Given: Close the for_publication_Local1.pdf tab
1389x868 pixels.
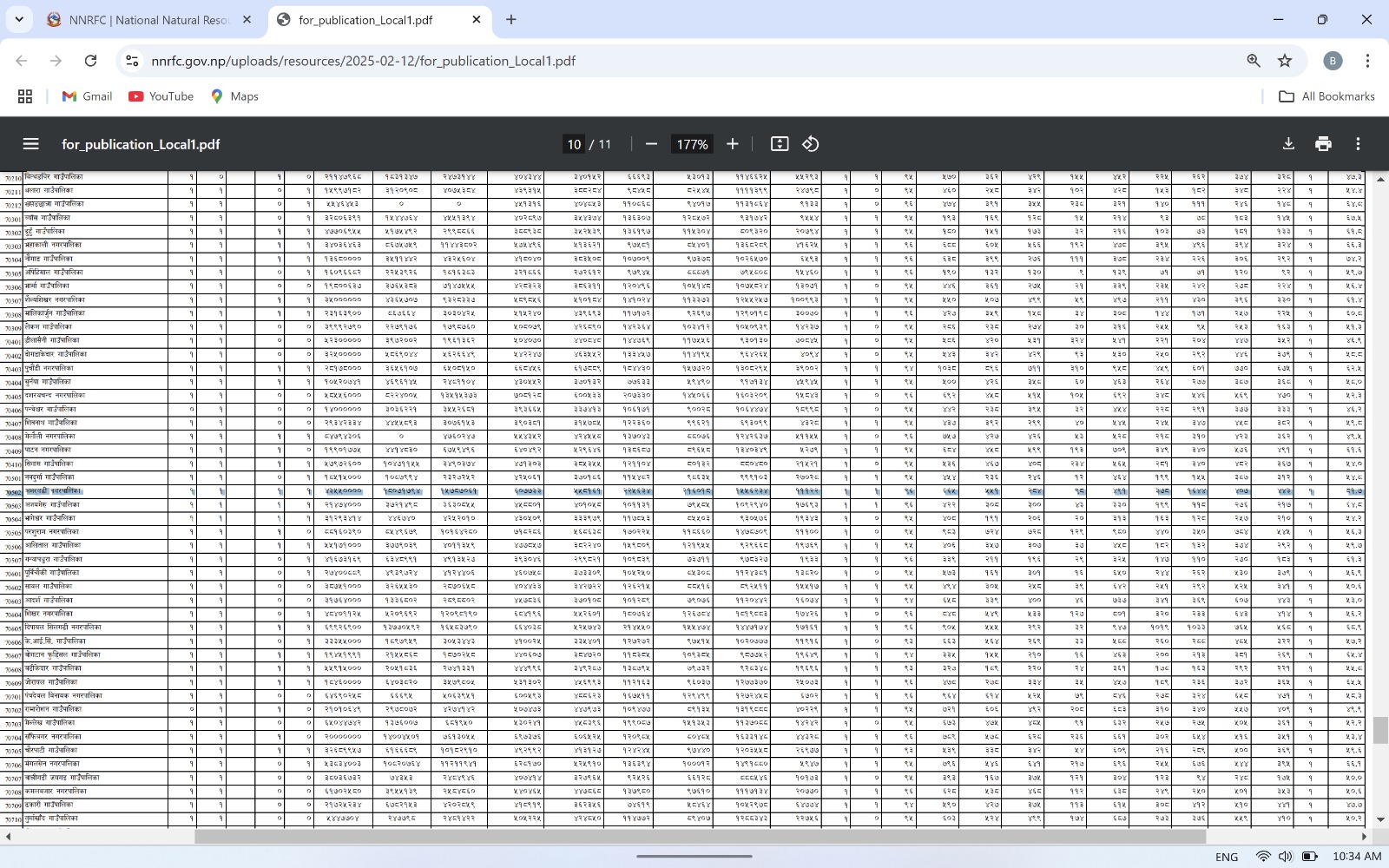Looking at the screenshot, I should [x=477, y=20].
